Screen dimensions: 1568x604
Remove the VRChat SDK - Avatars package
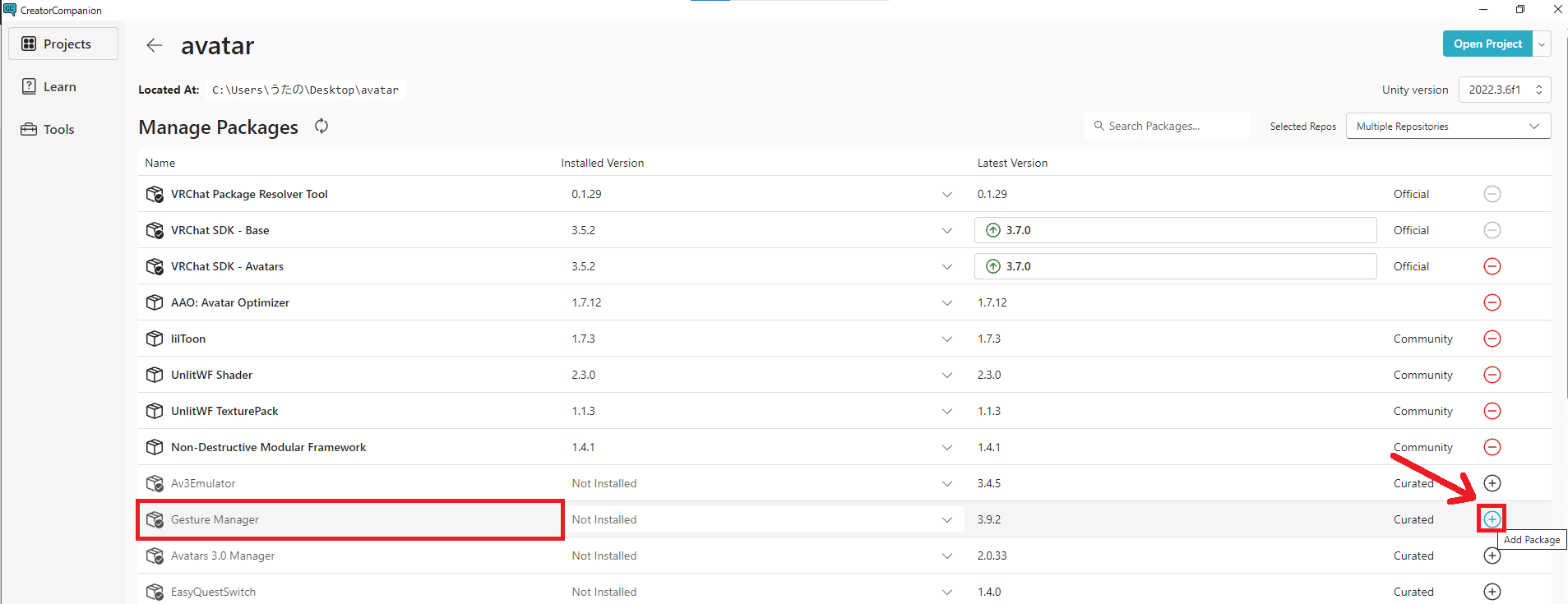pos(1492,266)
